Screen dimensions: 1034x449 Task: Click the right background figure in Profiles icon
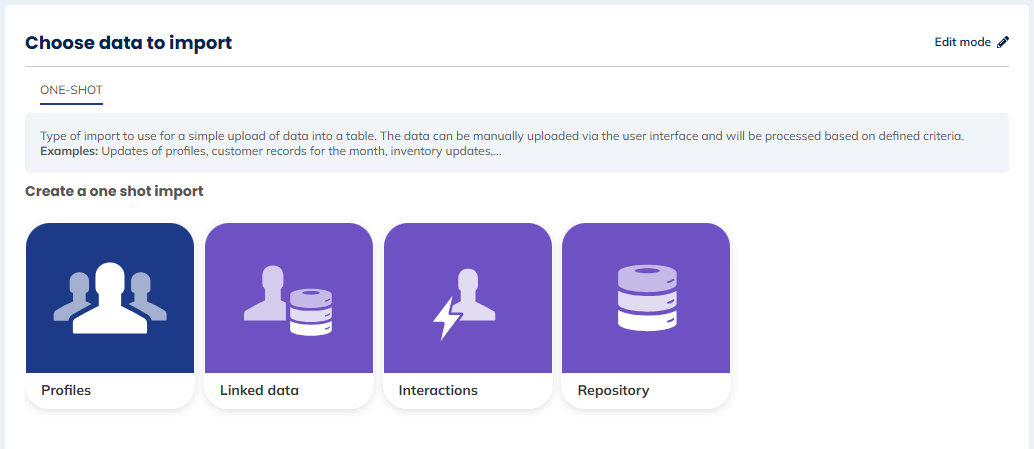(148, 296)
